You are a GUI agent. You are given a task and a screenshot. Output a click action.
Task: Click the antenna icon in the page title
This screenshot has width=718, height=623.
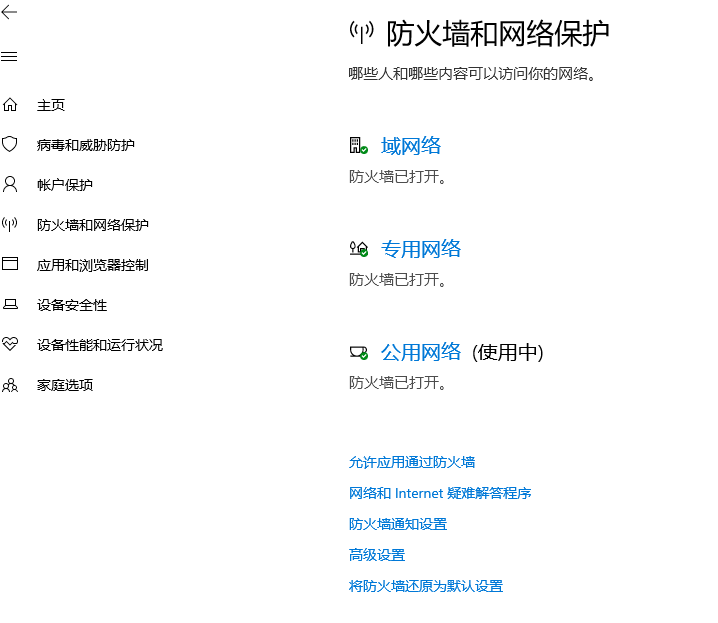(361, 33)
